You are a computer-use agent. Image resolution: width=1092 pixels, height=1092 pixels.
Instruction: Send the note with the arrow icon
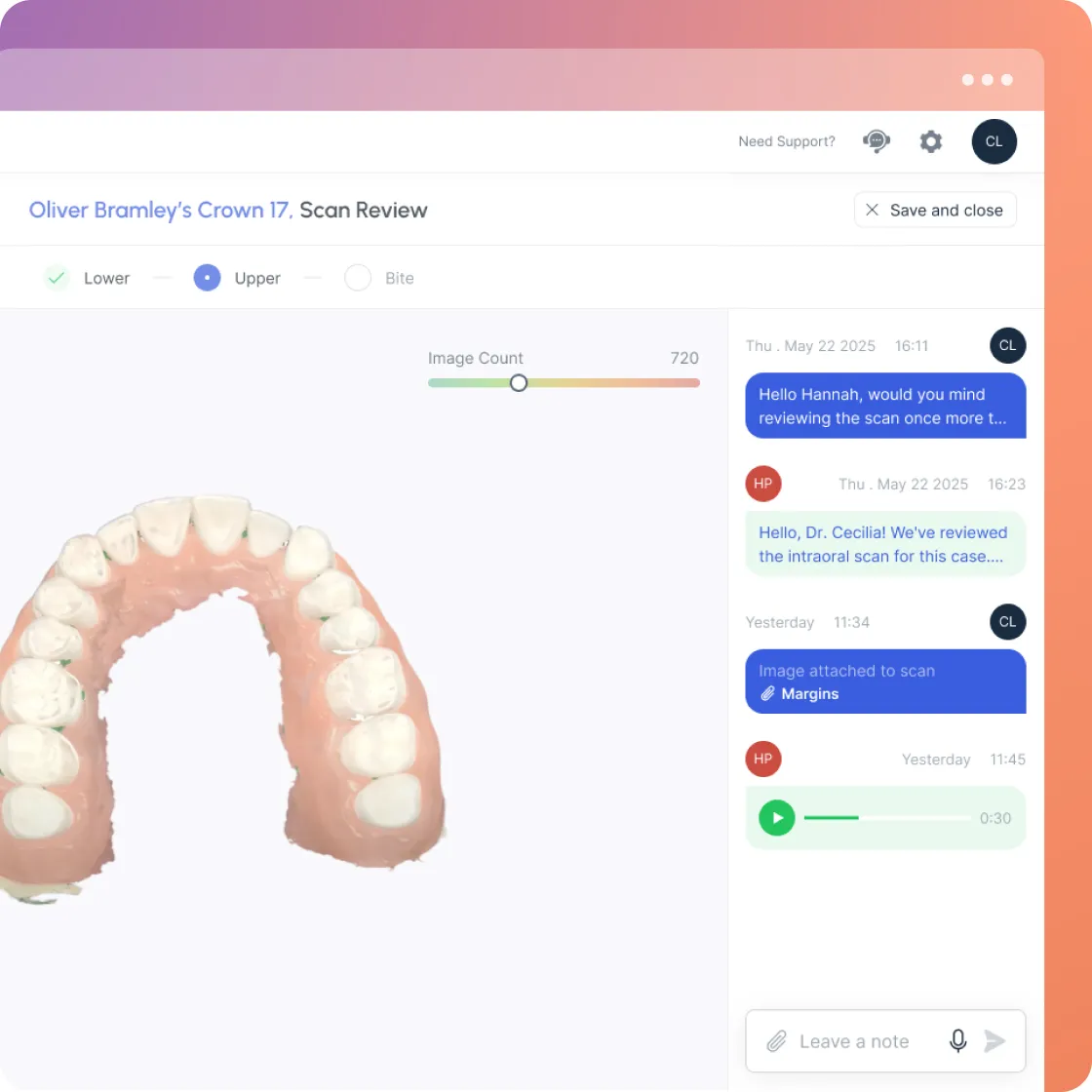click(x=994, y=1041)
